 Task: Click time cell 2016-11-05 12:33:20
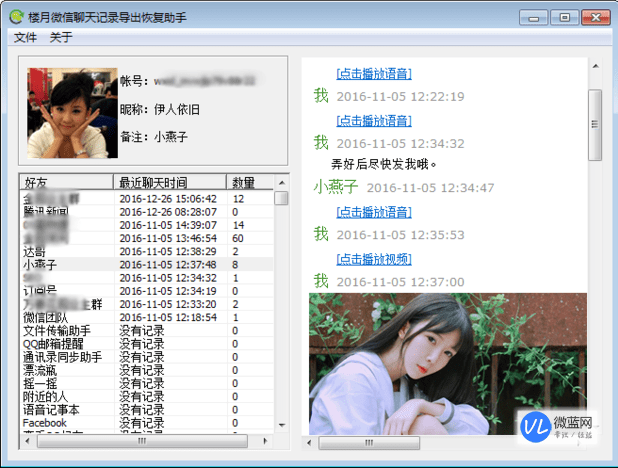168,304
